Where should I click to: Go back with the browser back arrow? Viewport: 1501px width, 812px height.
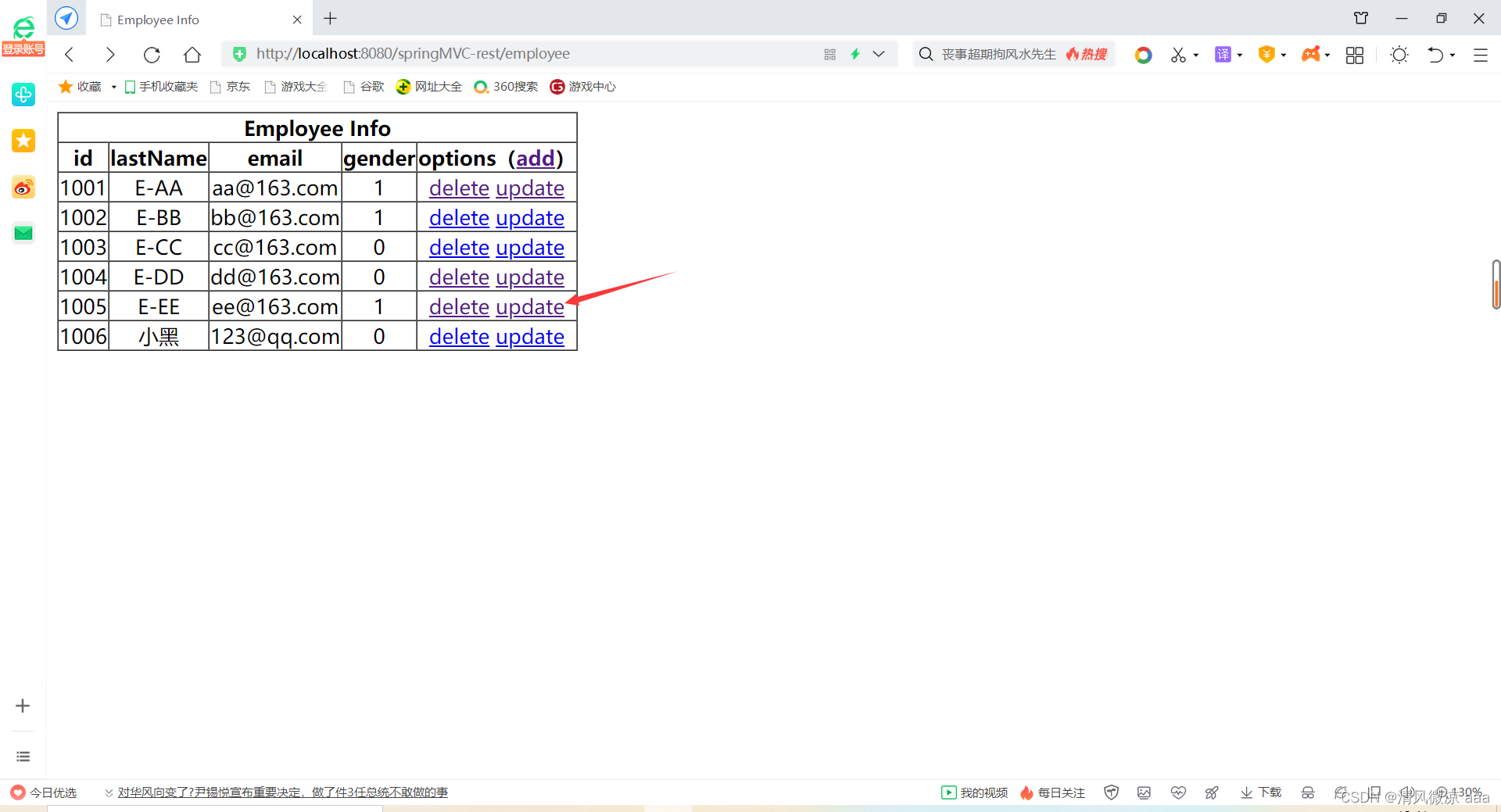coord(70,54)
